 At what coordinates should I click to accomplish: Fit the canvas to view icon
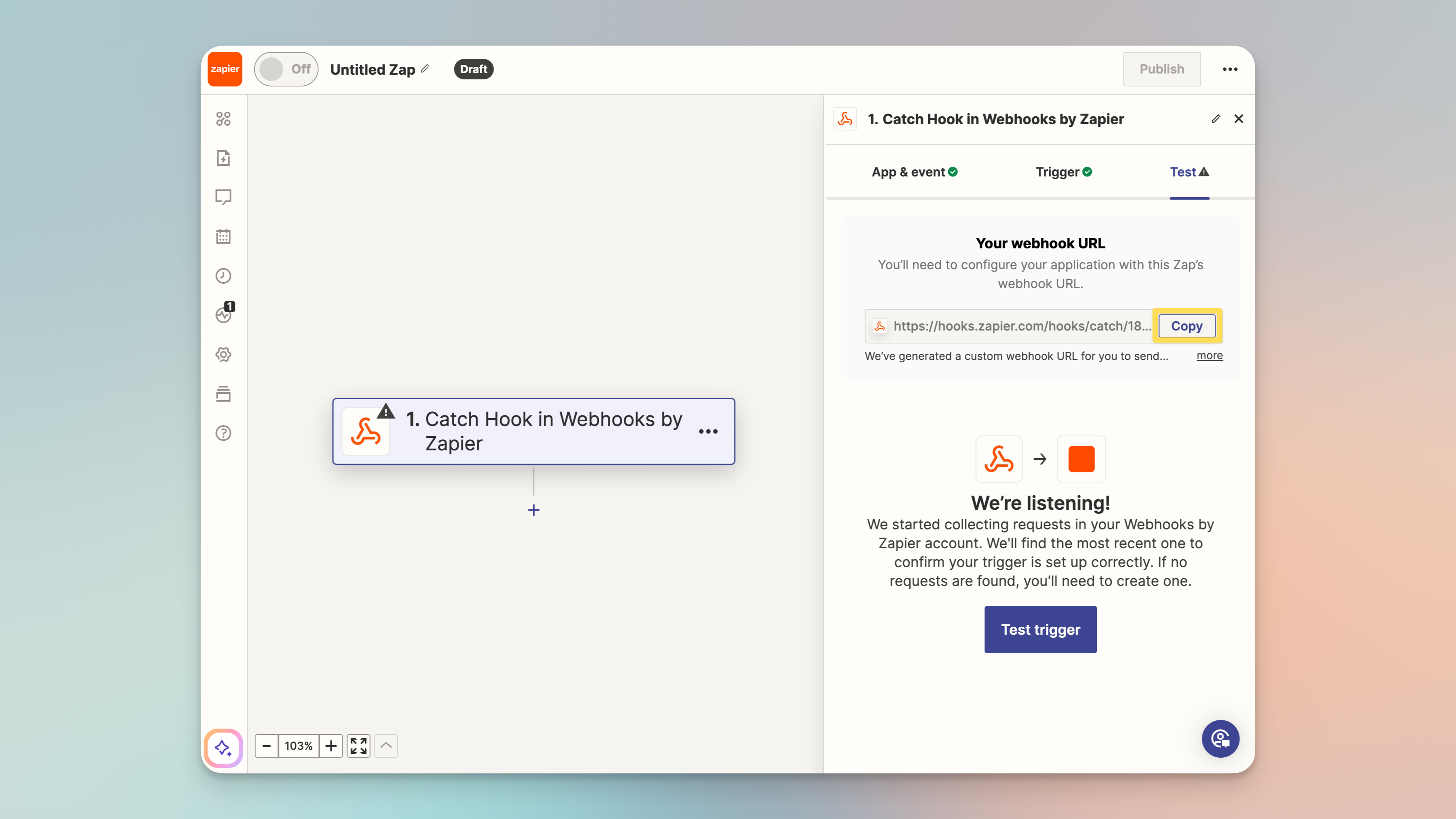(x=358, y=746)
